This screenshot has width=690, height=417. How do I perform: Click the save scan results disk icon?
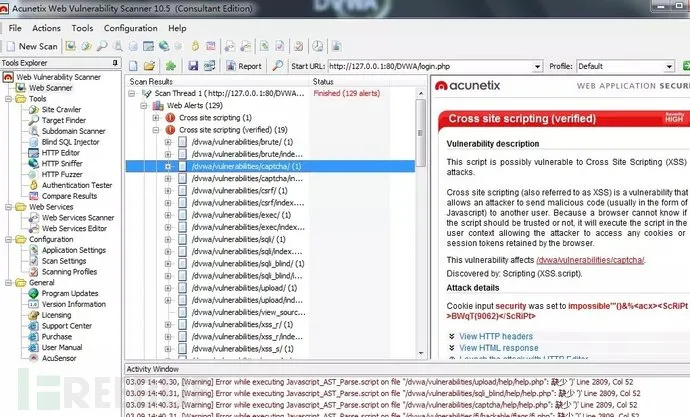coord(193,66)
